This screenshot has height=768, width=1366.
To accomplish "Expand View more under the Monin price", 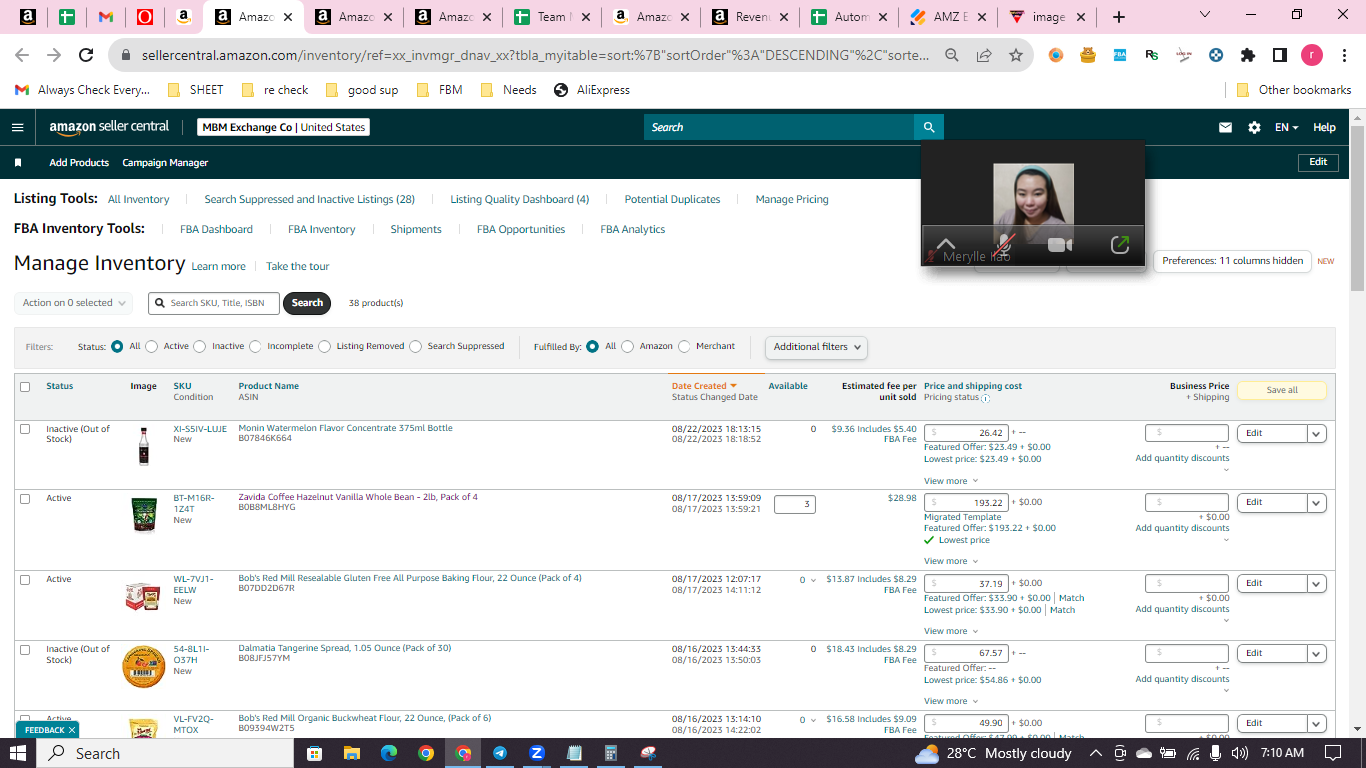I will (x=951, y=481).
